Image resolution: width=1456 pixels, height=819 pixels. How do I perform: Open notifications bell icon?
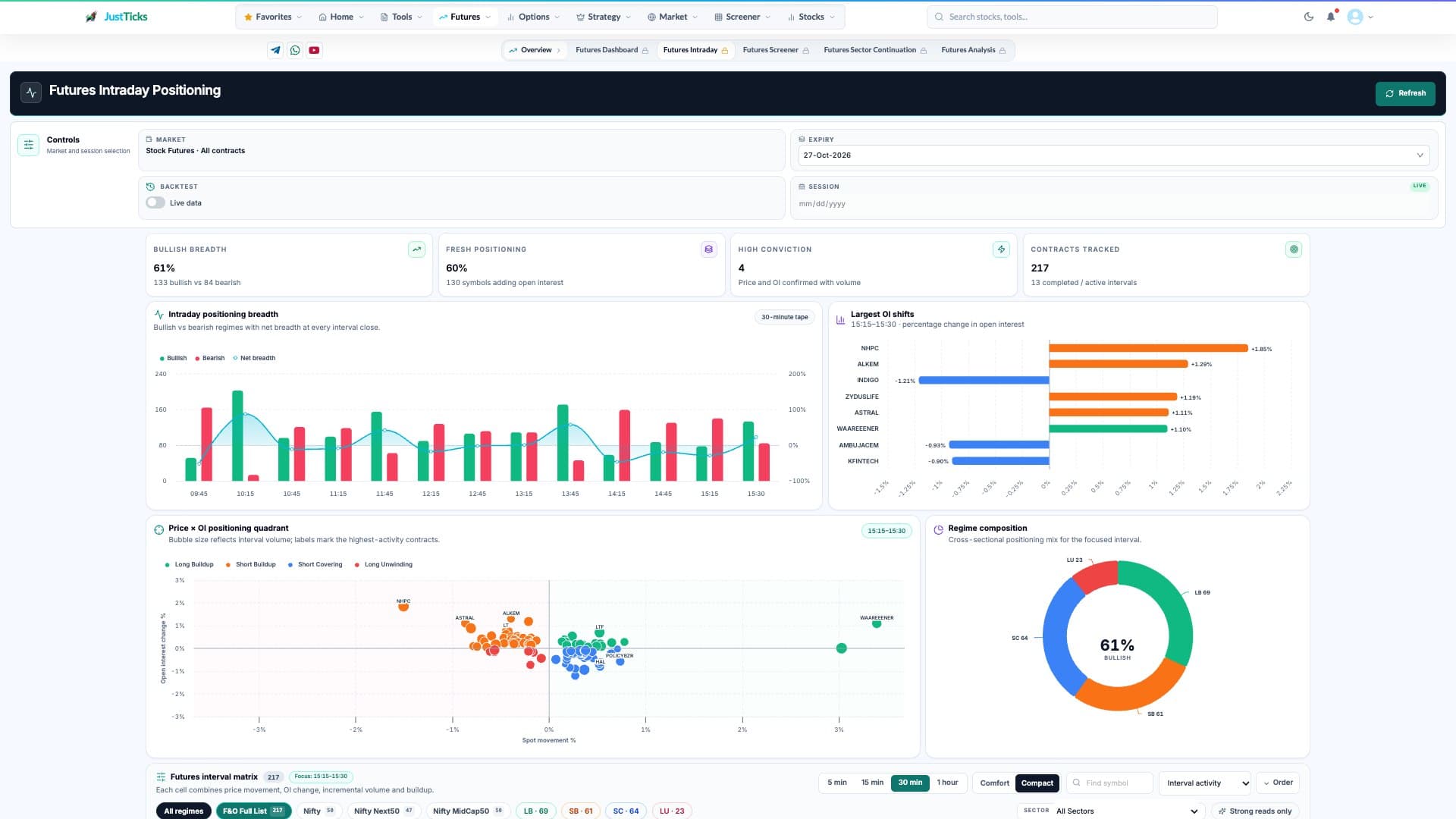pos(1331,17)
